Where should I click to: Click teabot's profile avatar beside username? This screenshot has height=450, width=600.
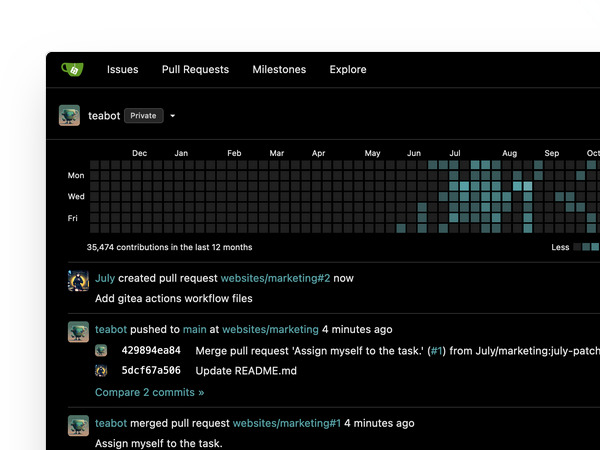click(x=69, y=115)
